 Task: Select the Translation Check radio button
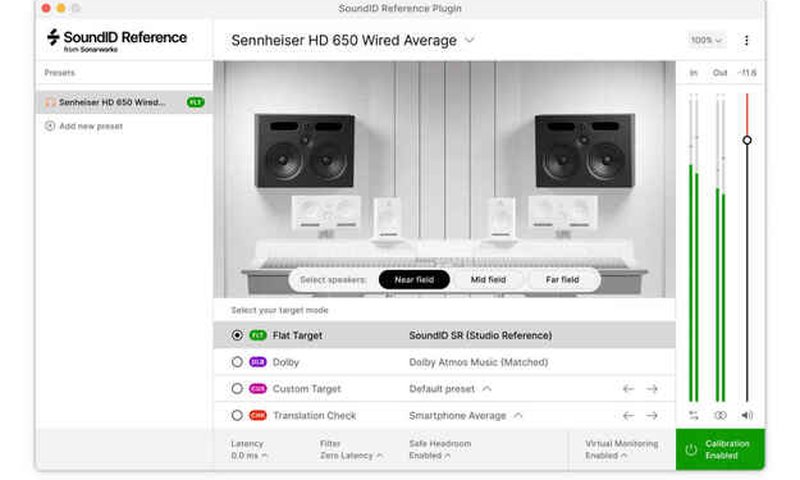point(237,415)
